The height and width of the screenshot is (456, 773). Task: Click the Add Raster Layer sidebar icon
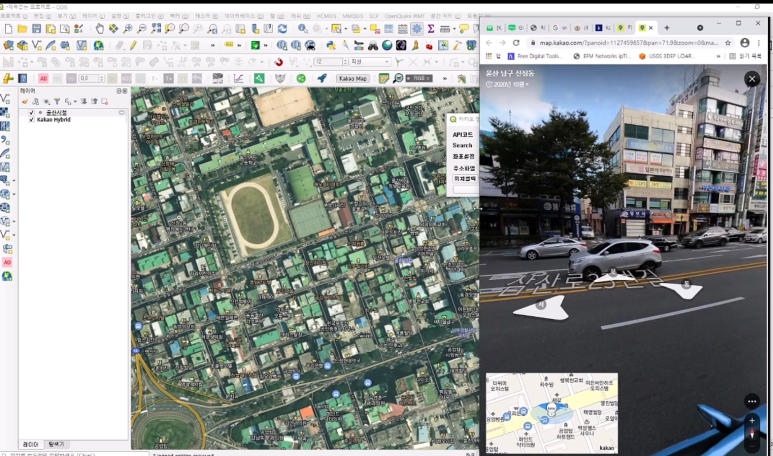click(x=5, y=112)
